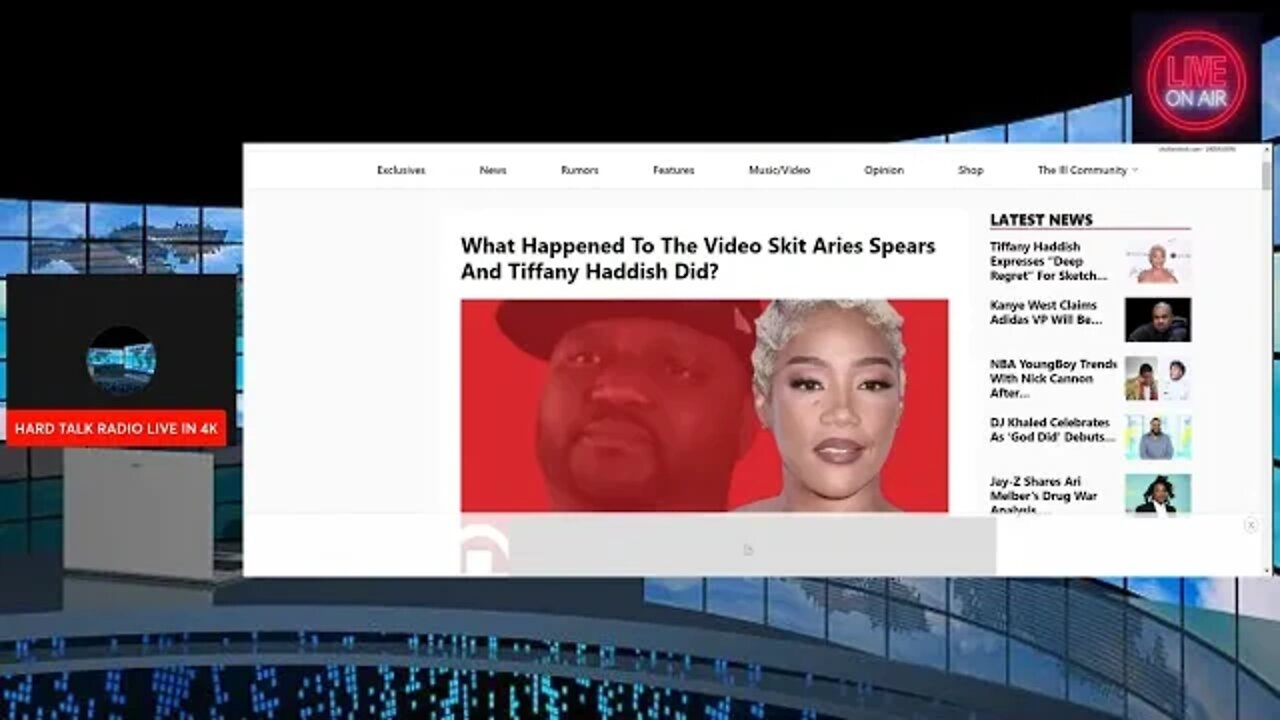
Task: Open Kanye West Claims Adidas VP story
Action: pyautogui.click(x=1047, y=312)
